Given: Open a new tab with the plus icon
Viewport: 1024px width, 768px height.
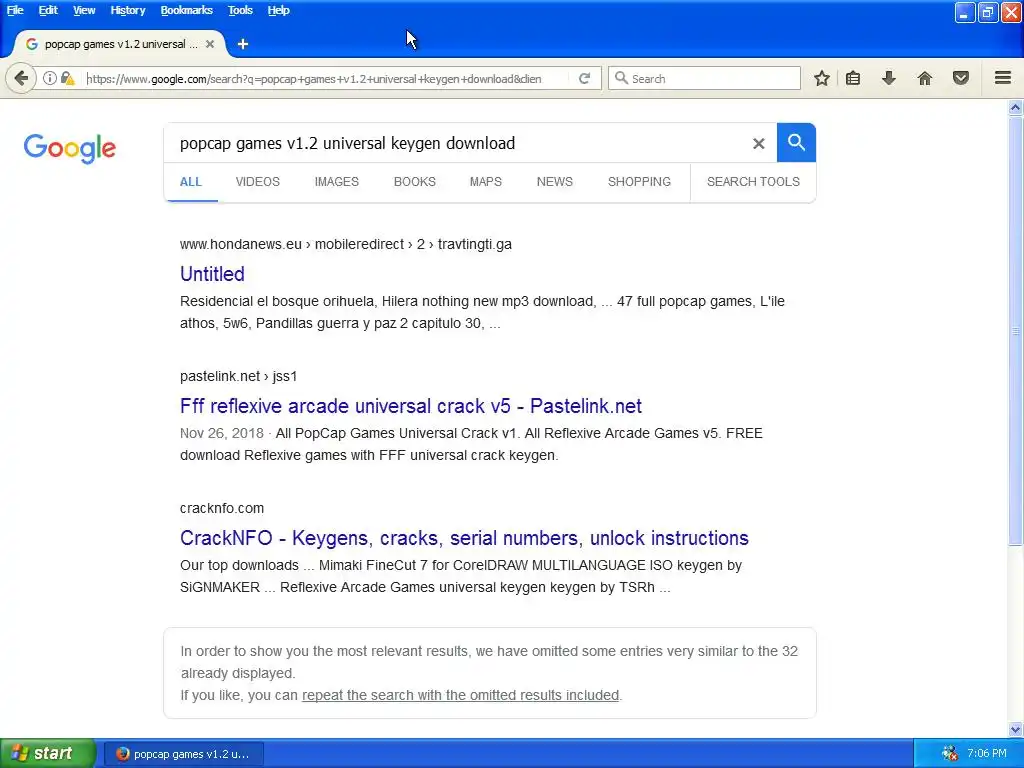Looking at the screenshot, I should (243, 44).
